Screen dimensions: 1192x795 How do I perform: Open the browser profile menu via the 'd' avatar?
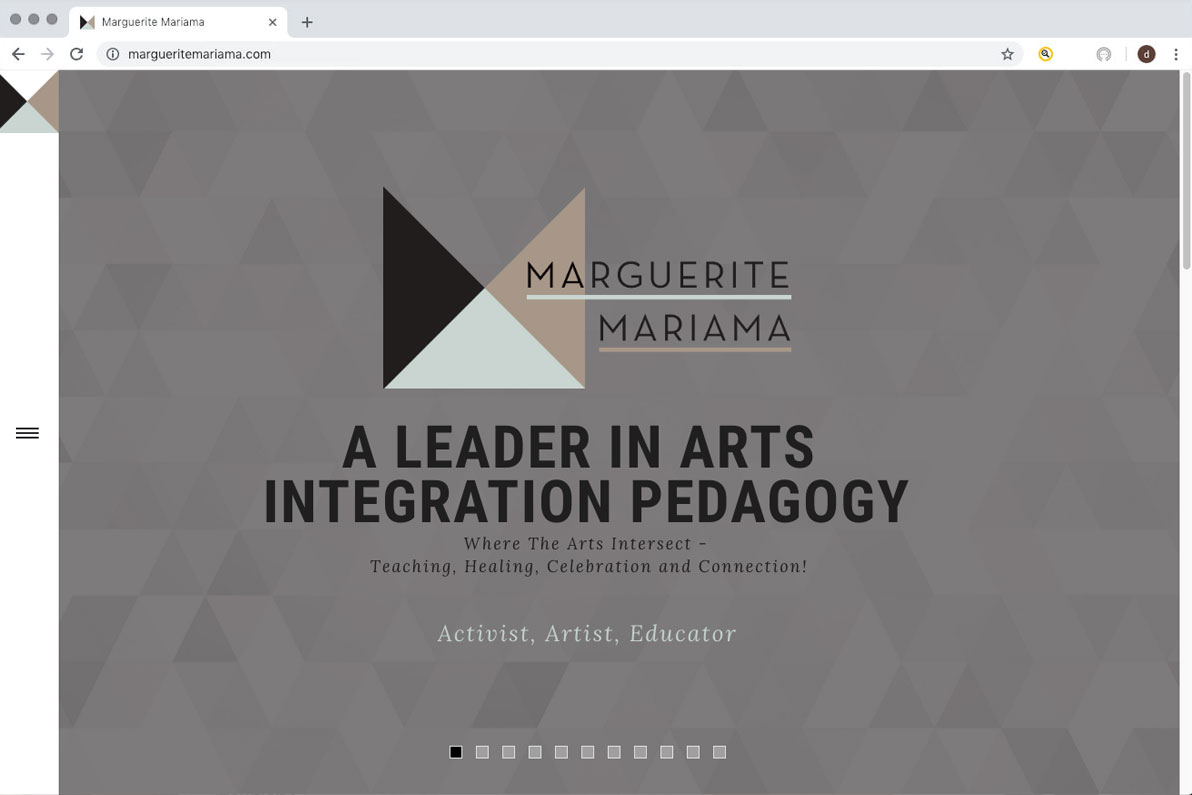coord(1146,54)
